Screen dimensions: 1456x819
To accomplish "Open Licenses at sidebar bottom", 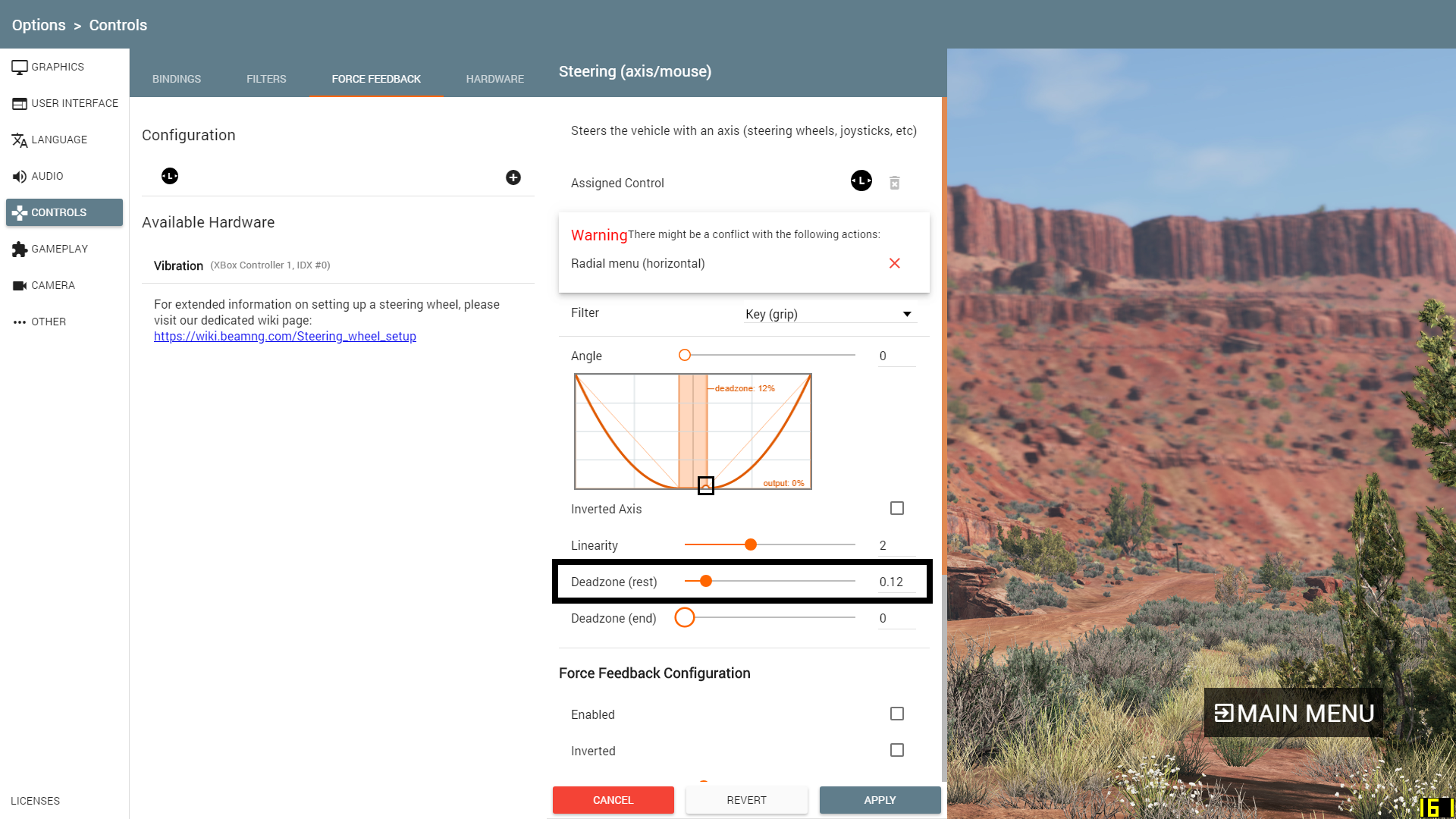I will pyautogui.click(x=35, y=801).
